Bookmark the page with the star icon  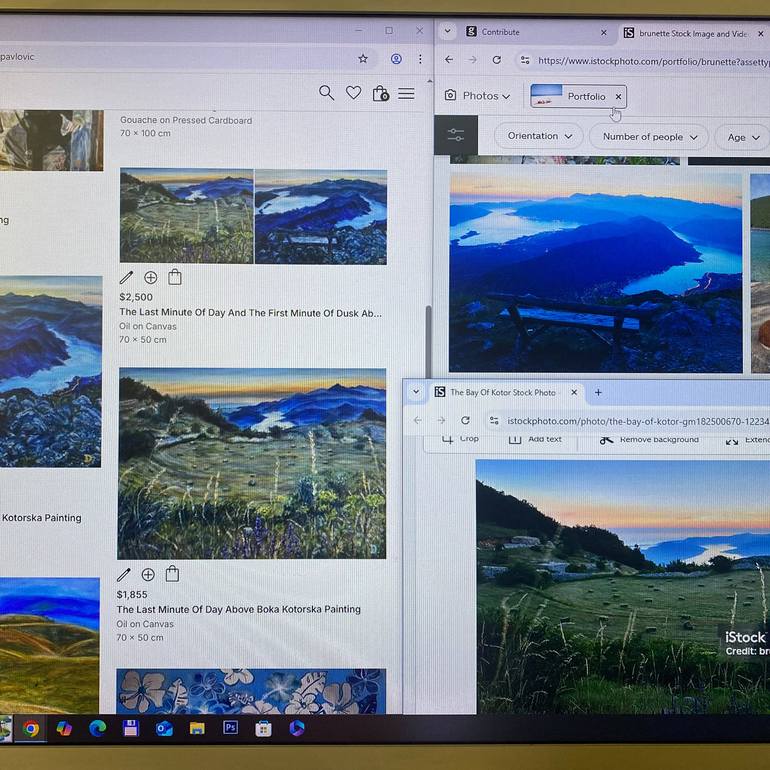click(363, 59)
